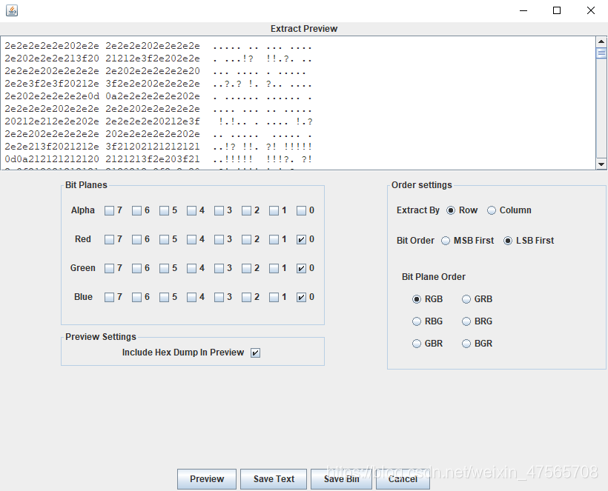Click the Preview button
The image size is (608, 491).
tap(207, 479)
